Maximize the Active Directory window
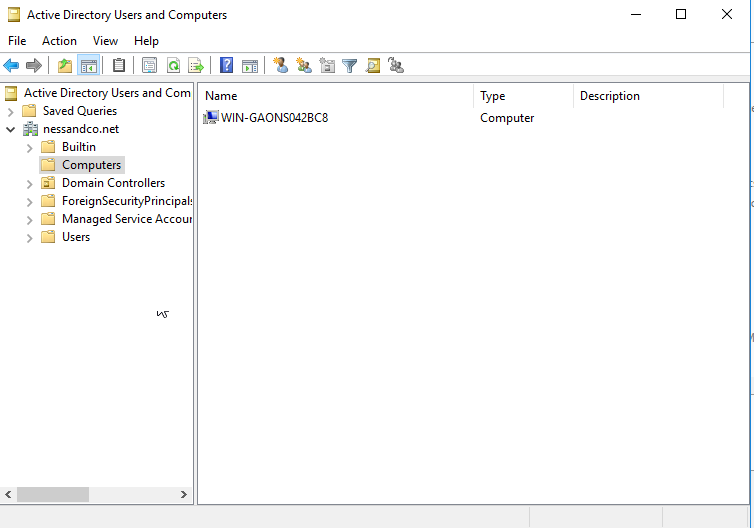 tap(681, 14)
